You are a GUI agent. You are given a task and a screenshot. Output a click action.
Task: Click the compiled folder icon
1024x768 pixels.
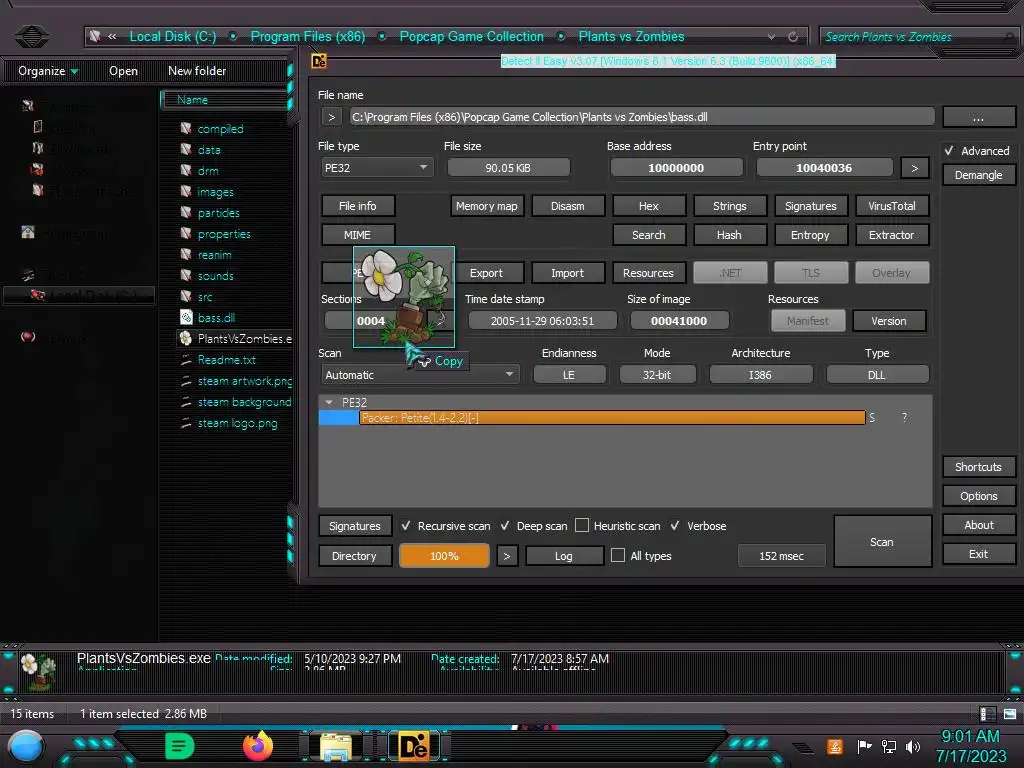(186, 129)
